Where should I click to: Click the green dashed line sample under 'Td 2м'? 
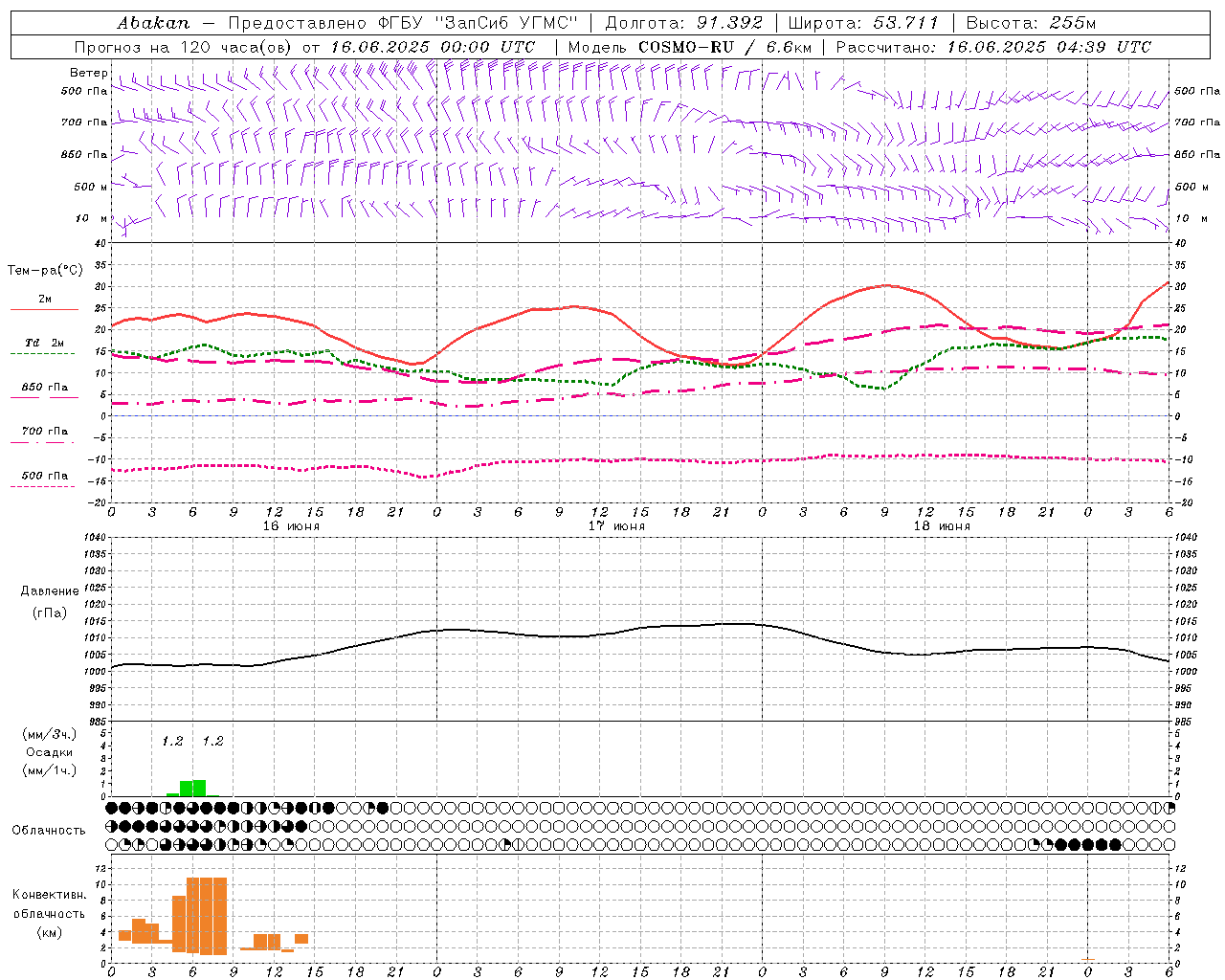click(42, 353)
